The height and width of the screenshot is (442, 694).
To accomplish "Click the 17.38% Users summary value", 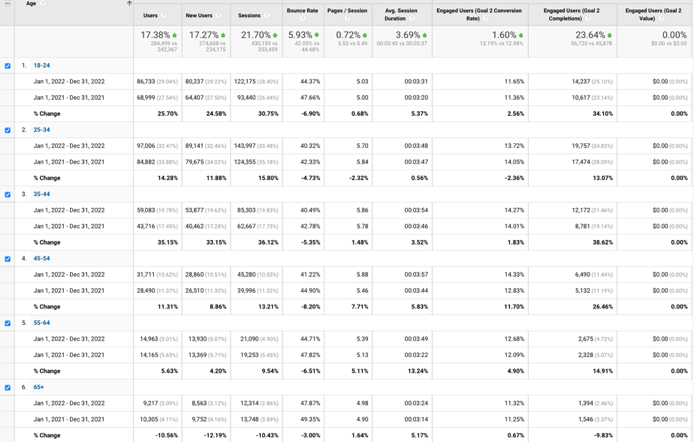I will (x=155, y=35).
